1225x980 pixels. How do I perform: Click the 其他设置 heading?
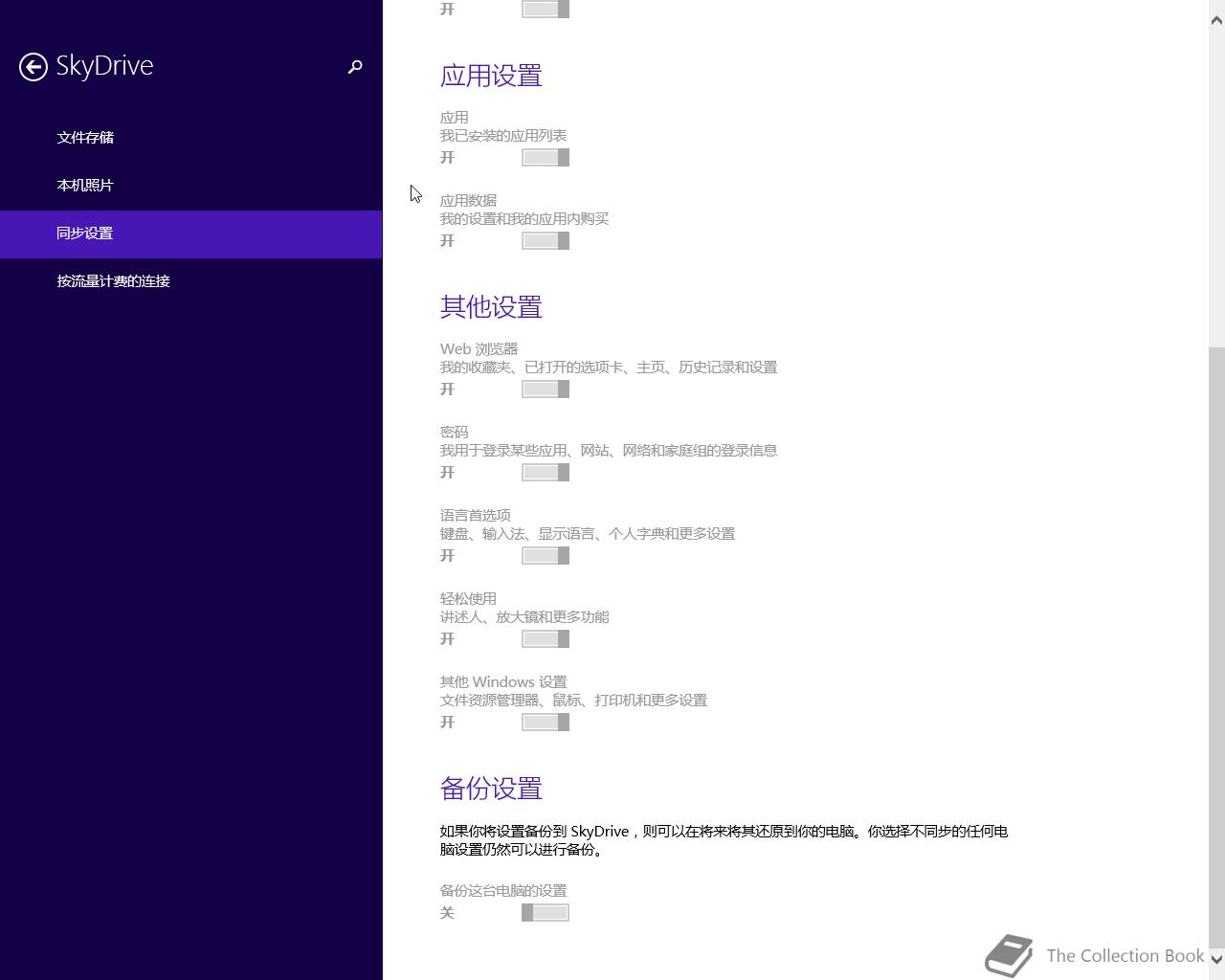tap(491, 307)
